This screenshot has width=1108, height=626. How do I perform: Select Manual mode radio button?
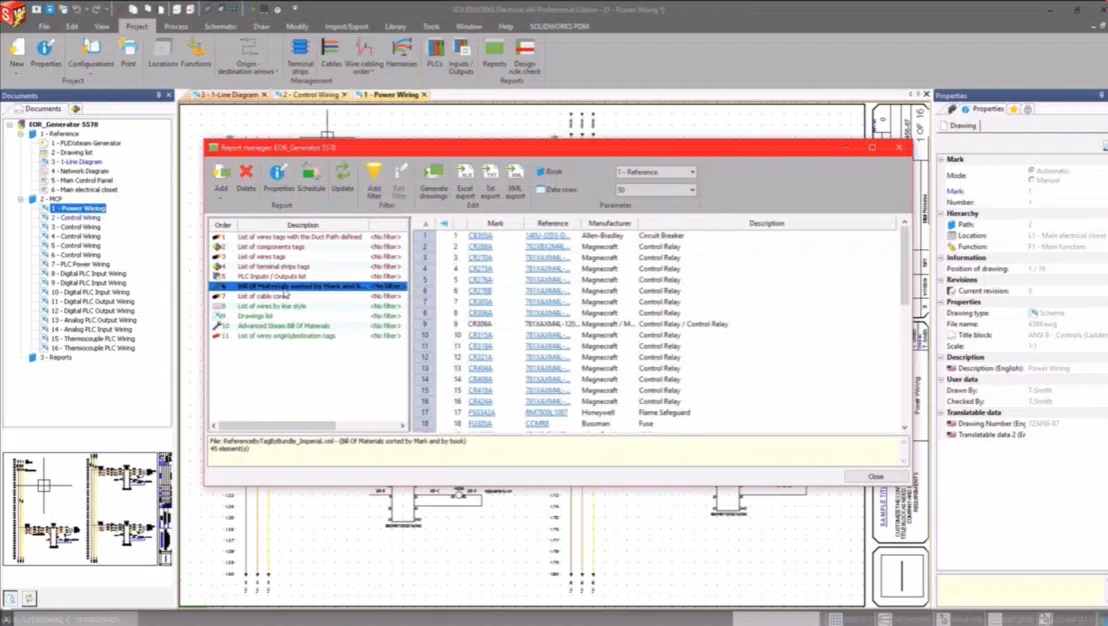click(x=1031, y=180)
